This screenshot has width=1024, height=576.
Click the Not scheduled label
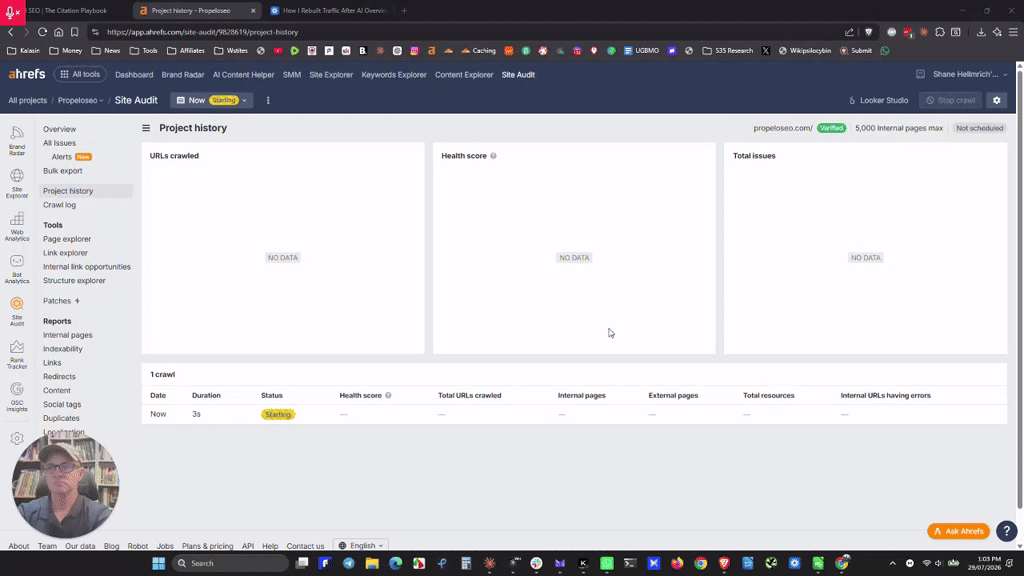coord(979,128)
